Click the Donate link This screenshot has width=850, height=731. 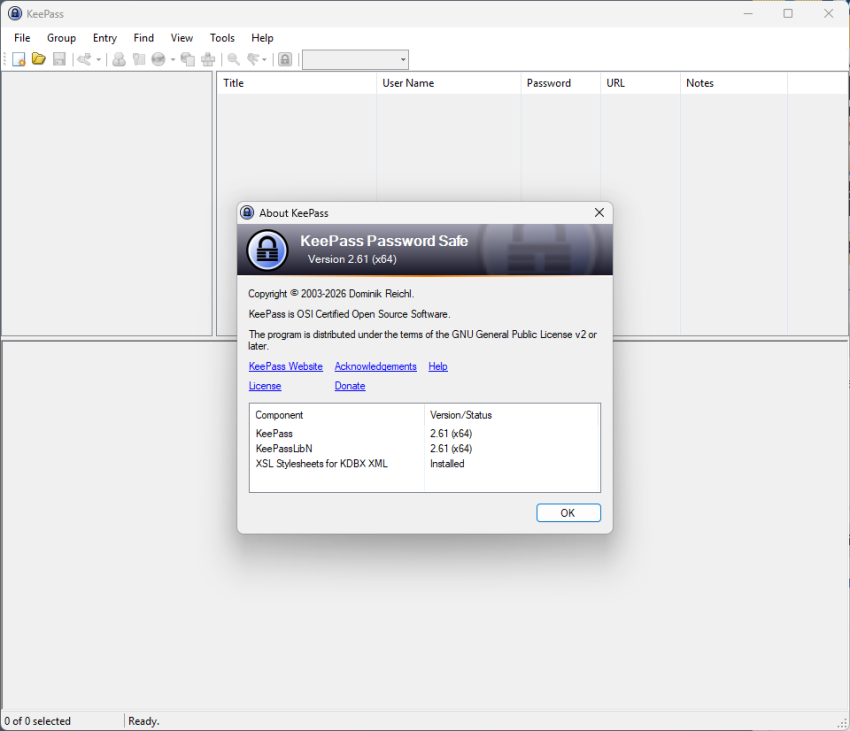tap(349, 386)
